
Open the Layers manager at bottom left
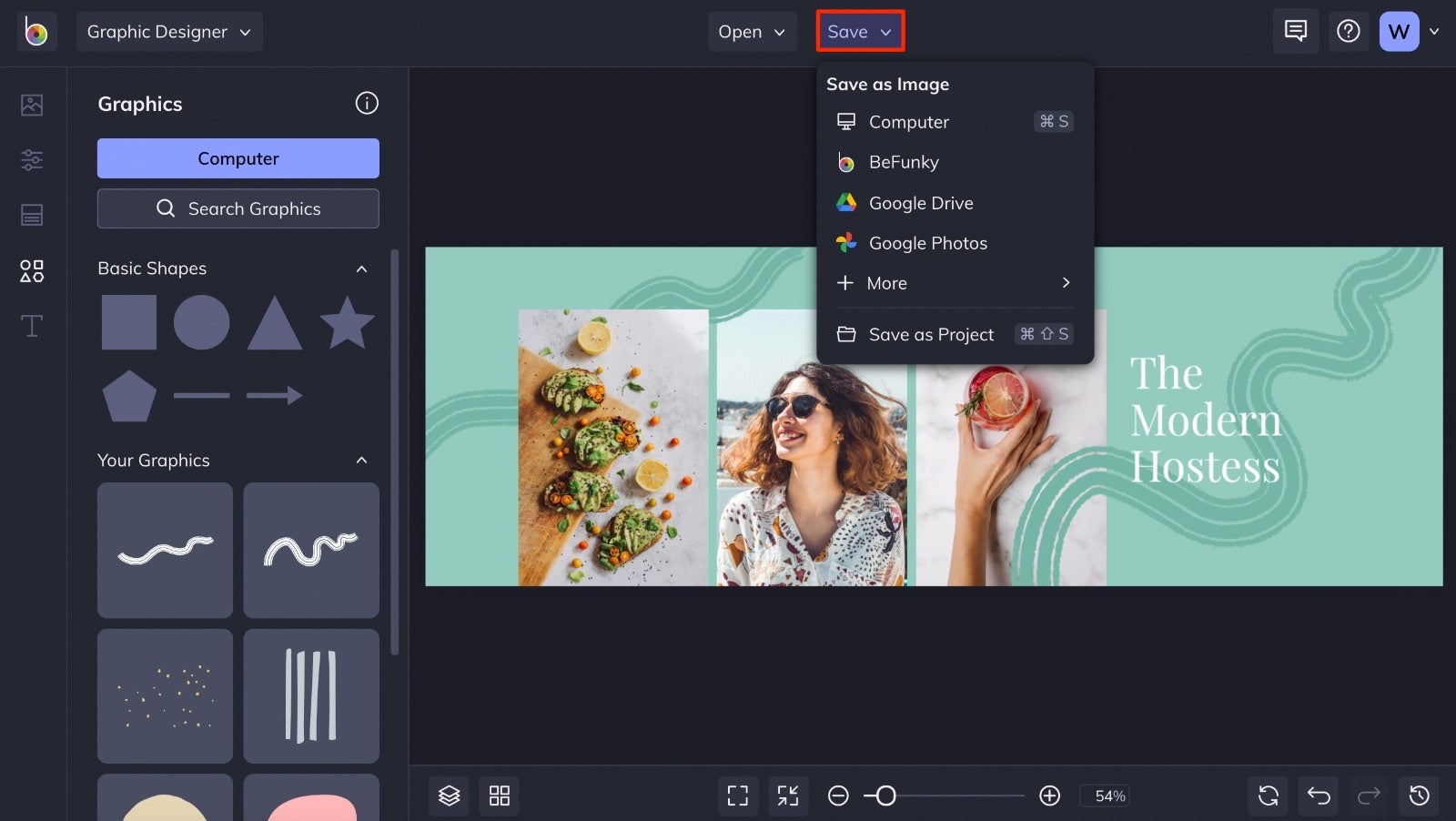pyautogui.click(x=448, y=795)
